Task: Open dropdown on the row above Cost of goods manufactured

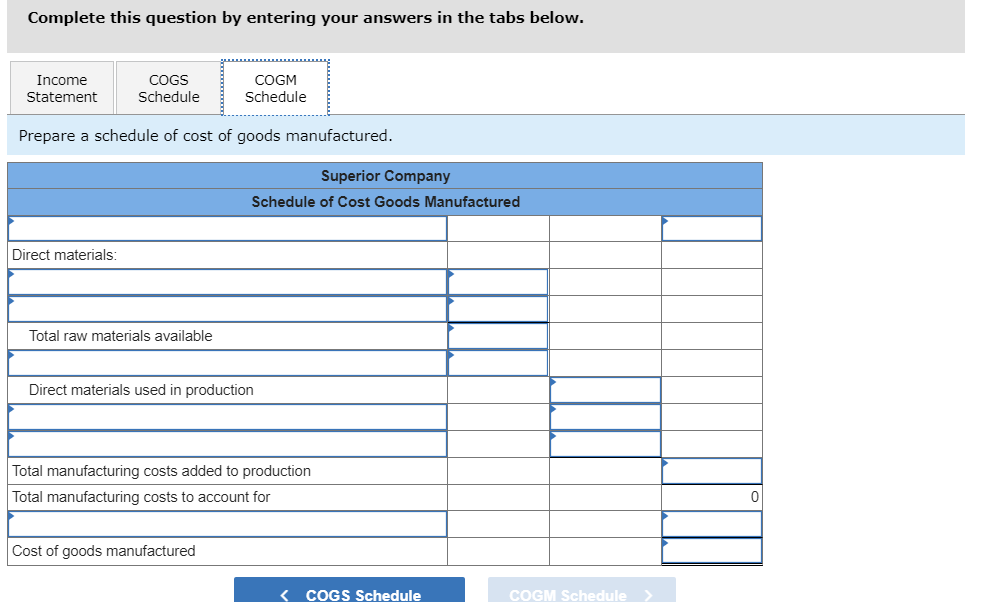Action: (226, 523)
